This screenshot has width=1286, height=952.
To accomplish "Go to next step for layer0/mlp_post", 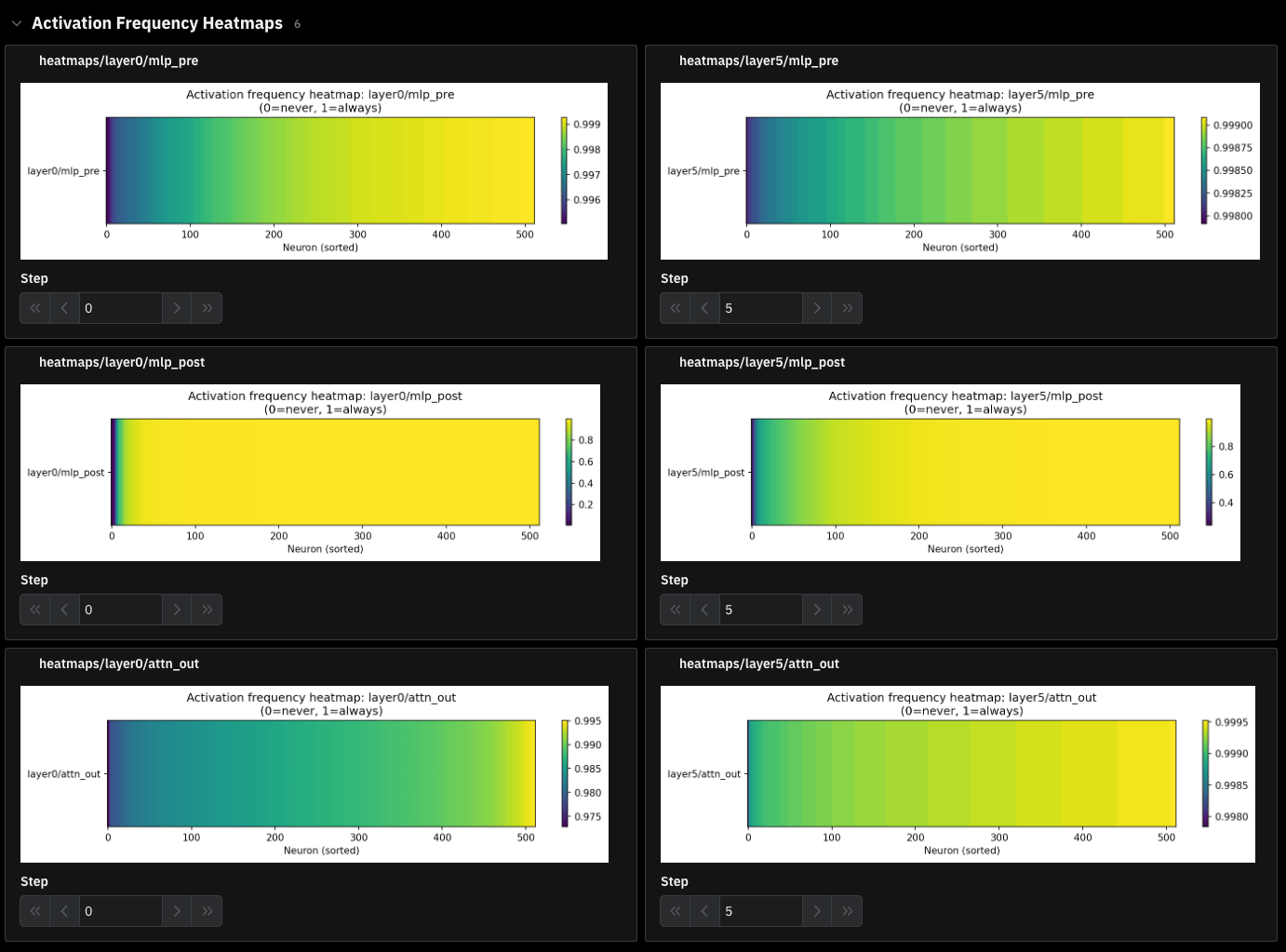I will click(x=177, y=610).
